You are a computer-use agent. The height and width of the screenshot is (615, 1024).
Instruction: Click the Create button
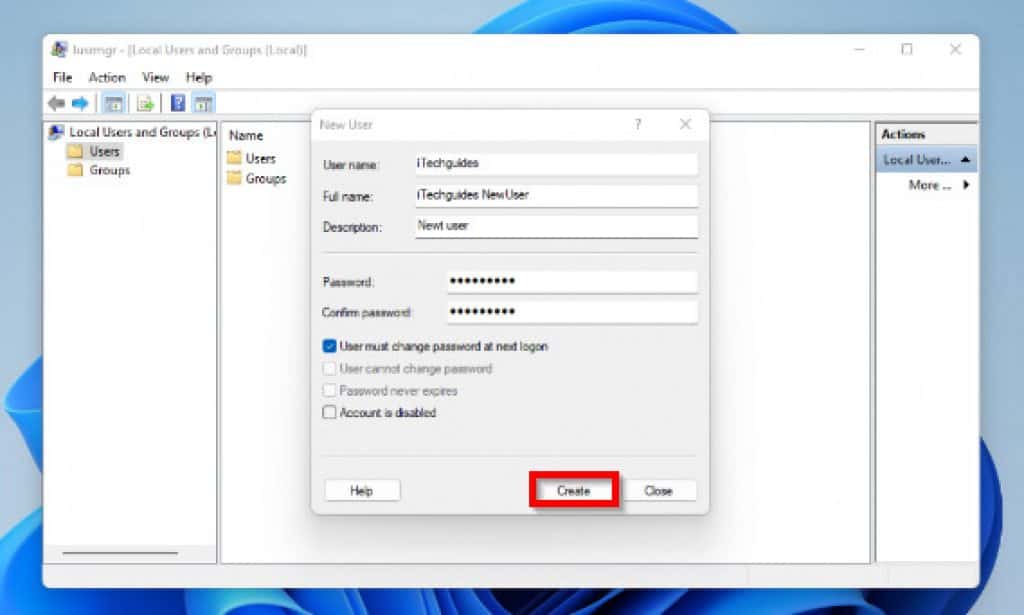point(573,490)
